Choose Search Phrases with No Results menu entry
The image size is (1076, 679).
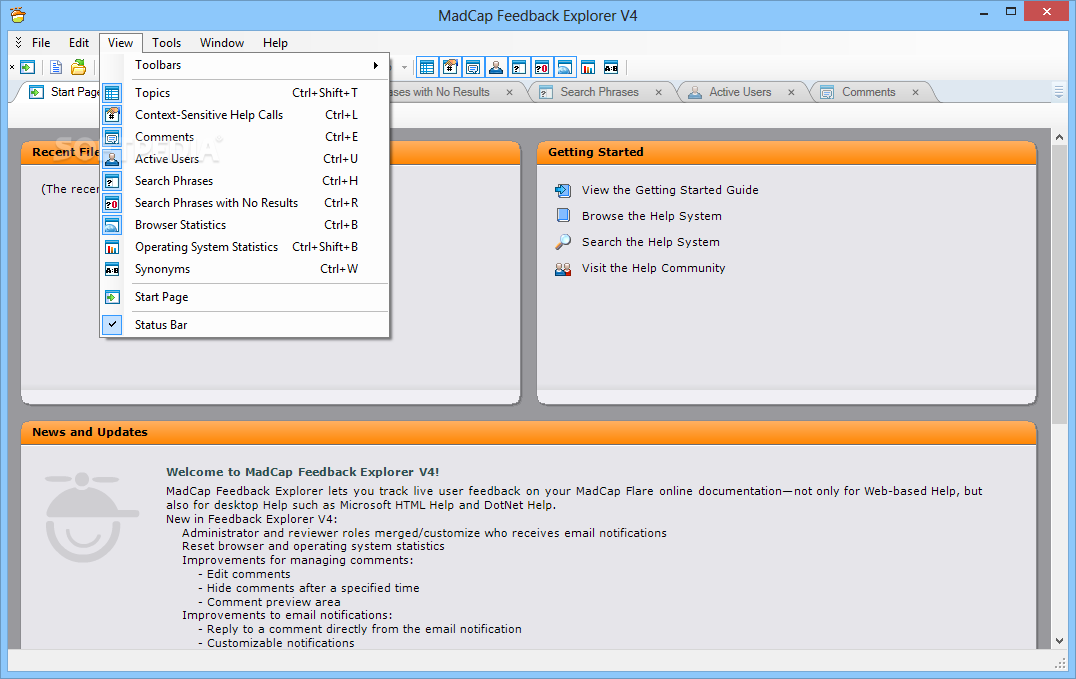[245, 203]
